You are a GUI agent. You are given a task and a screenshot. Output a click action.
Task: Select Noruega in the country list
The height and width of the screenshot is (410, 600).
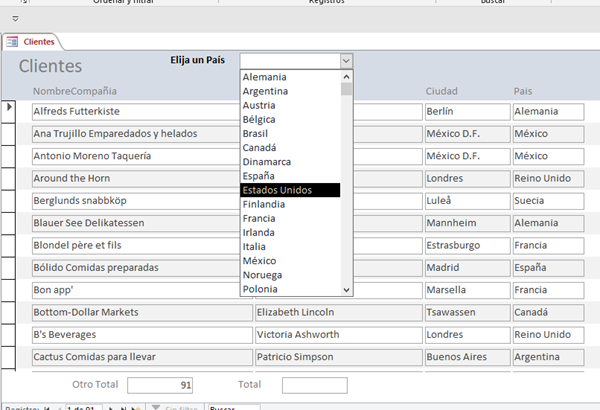[290, 274]
